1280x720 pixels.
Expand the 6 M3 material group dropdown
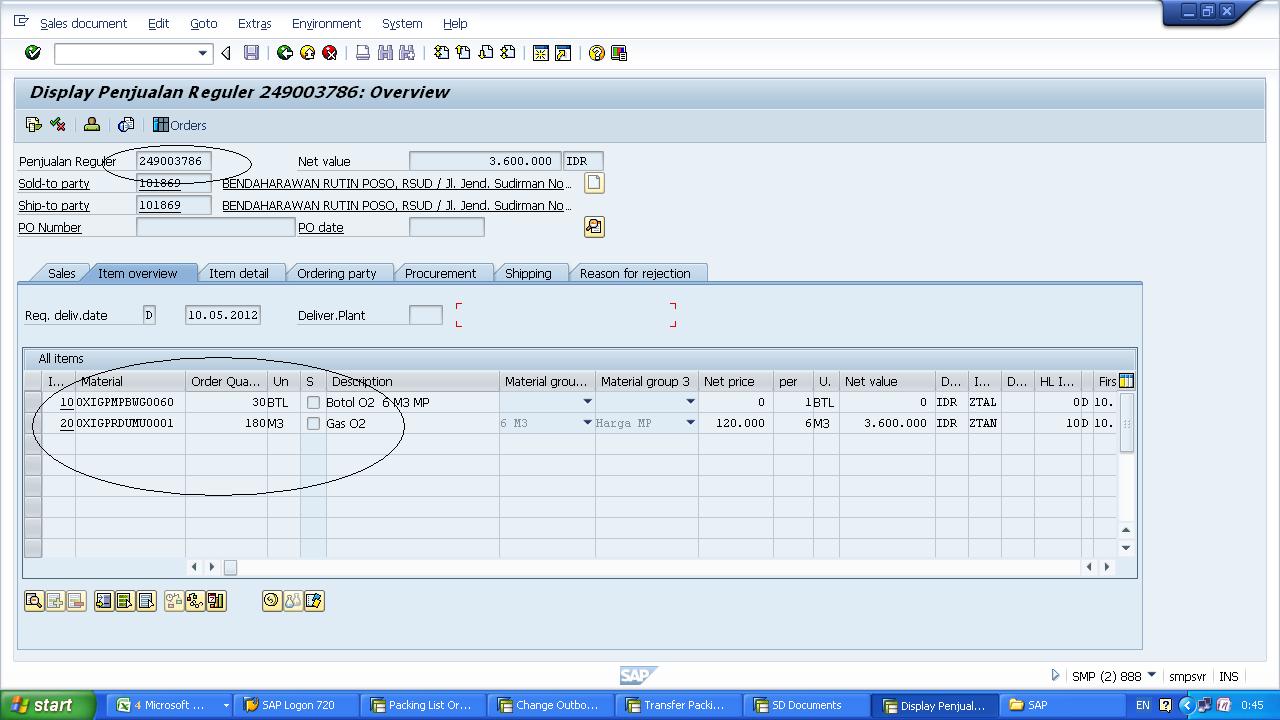point(587,423)
